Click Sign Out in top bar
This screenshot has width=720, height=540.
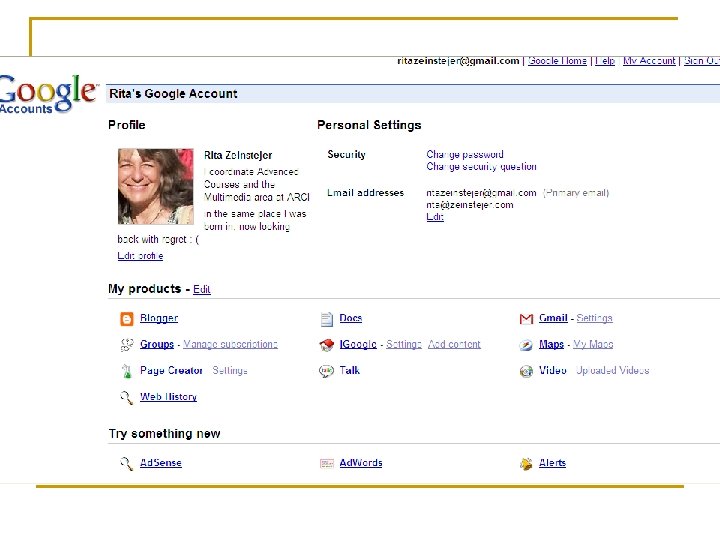[702, 61]
